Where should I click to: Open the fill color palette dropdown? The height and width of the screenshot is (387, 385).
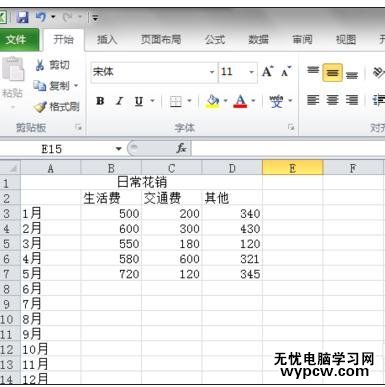pyautogui.click(x=226, y=101)
